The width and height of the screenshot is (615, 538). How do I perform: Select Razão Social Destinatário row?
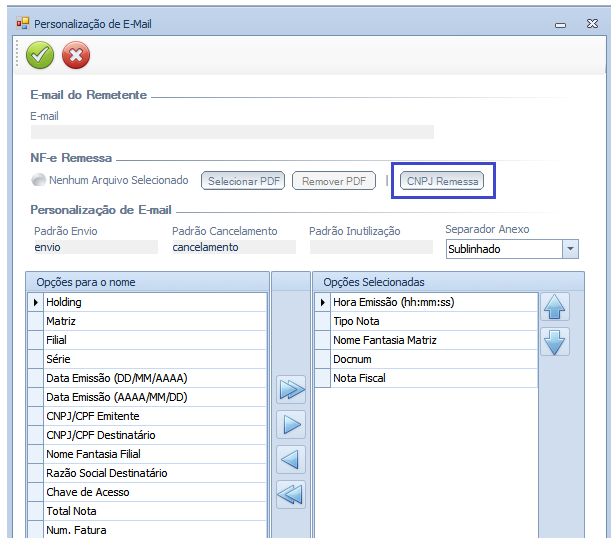tap(155, 473)
